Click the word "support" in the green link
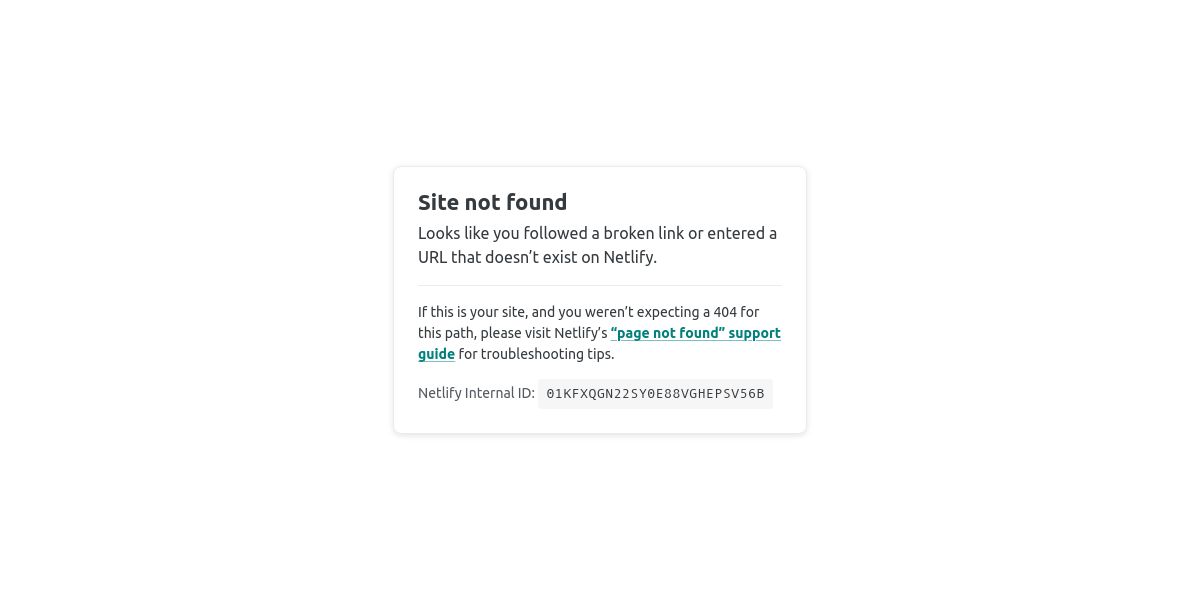The width and height of the screenshot is (1200, 600). click(754, 333)
